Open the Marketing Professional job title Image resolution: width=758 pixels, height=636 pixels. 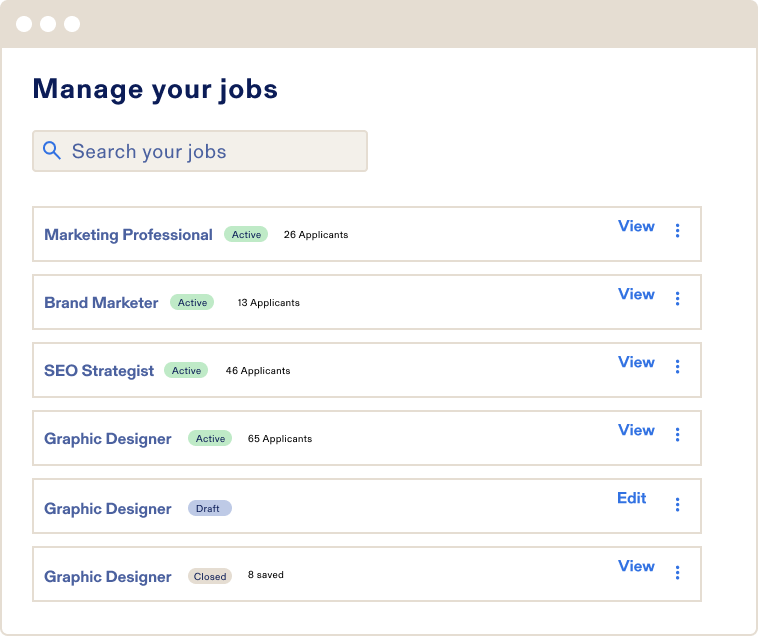pos(128,234)
